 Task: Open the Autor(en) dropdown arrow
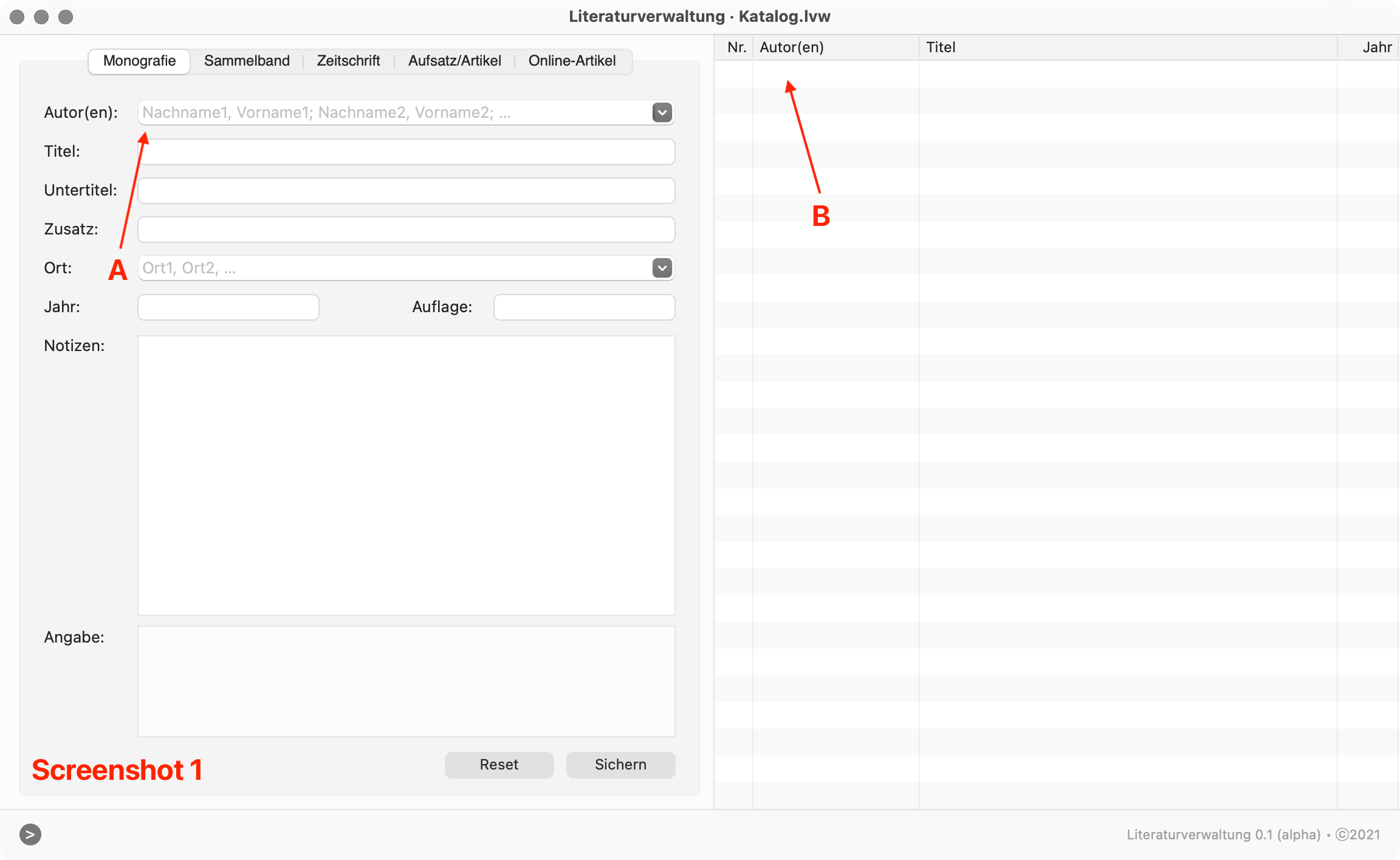point(662,112)
